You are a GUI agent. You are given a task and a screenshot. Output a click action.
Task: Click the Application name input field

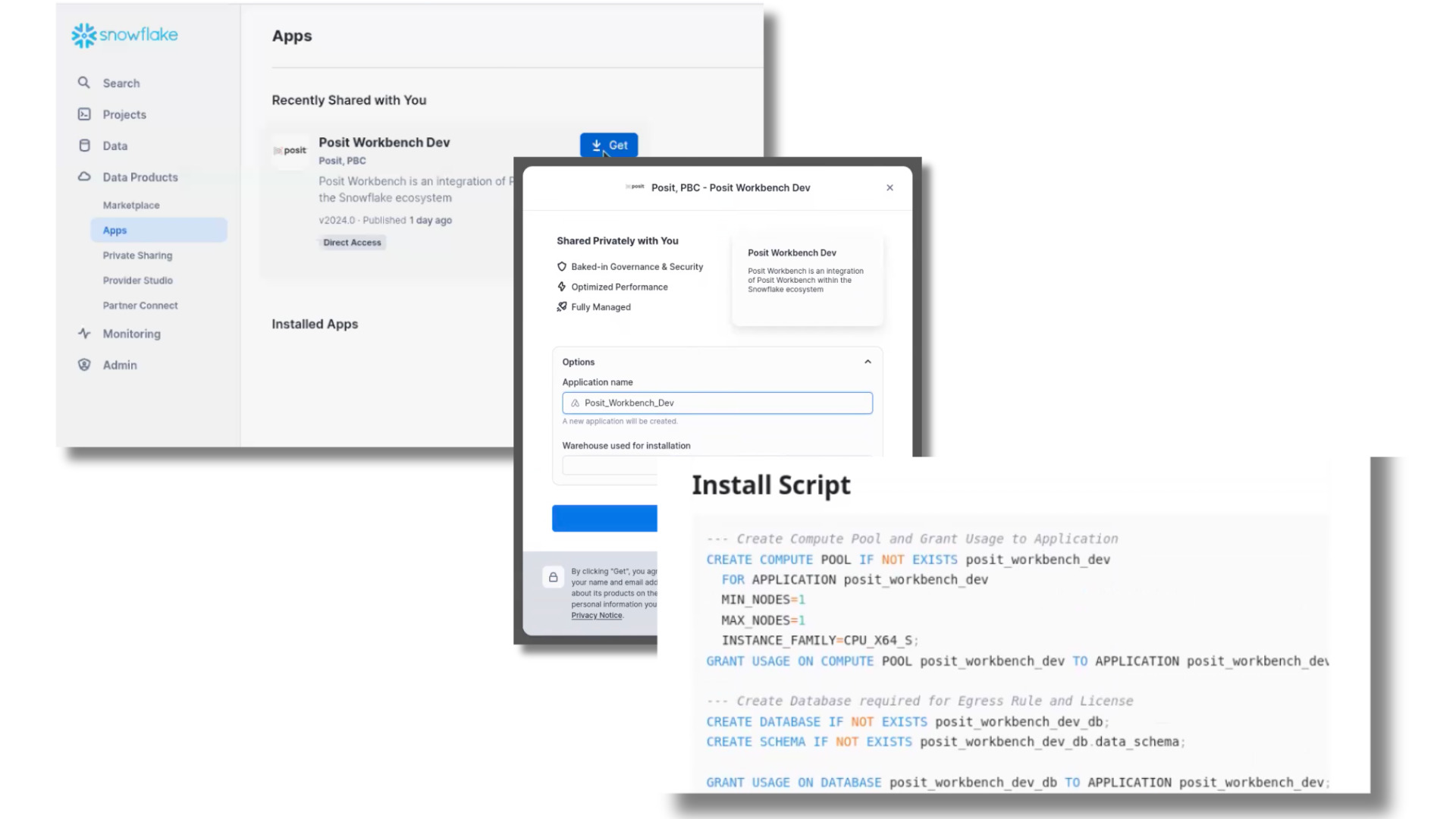point(717,403)
